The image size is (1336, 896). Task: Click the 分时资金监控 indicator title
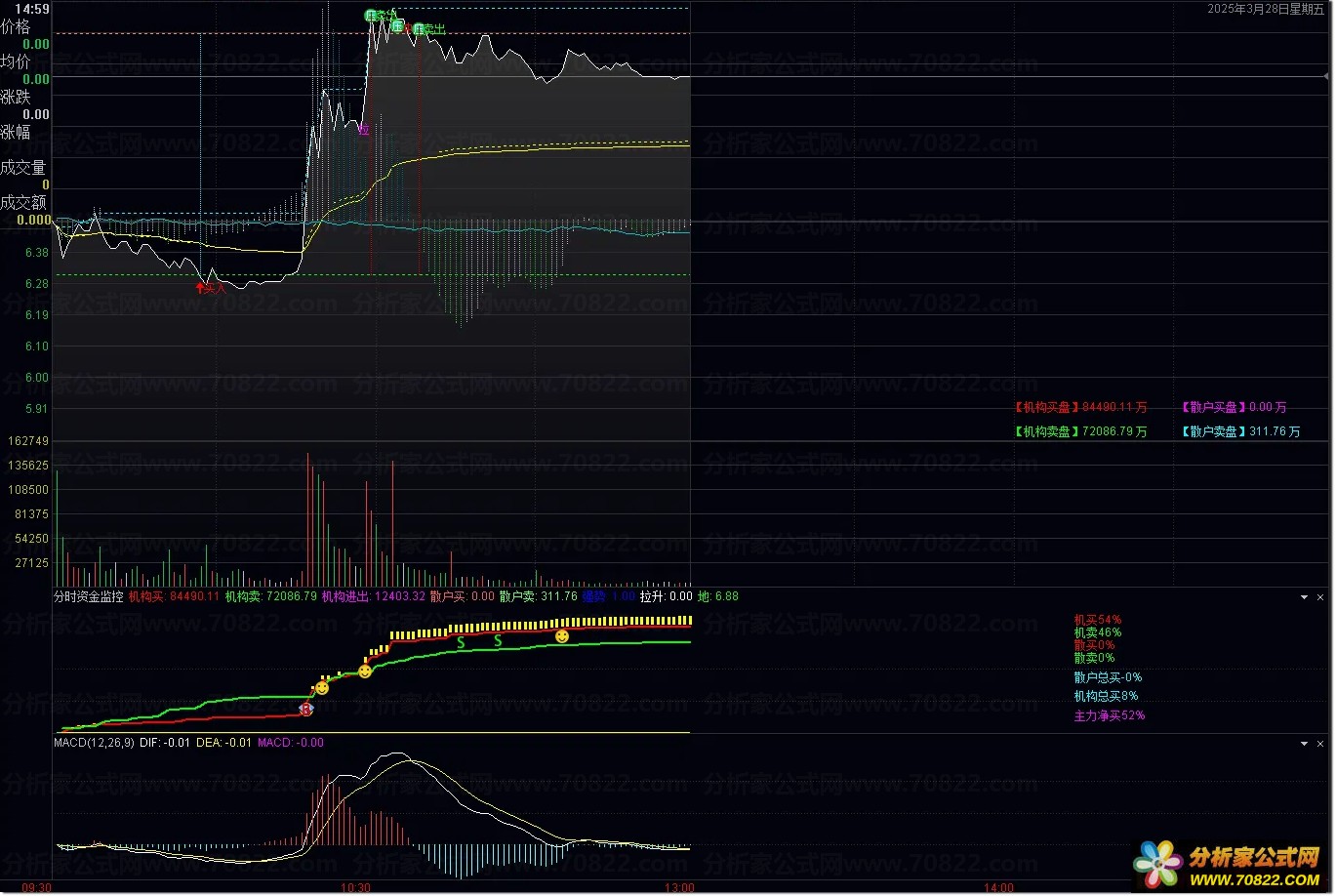point(88,596)
